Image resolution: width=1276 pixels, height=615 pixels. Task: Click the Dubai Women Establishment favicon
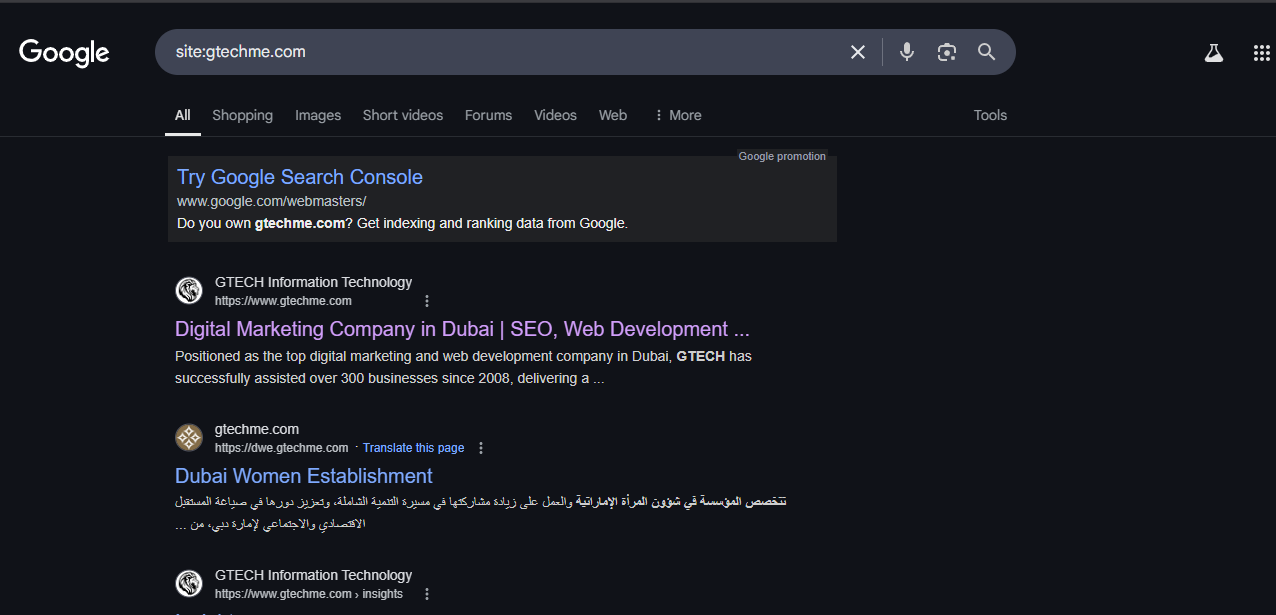189,438
